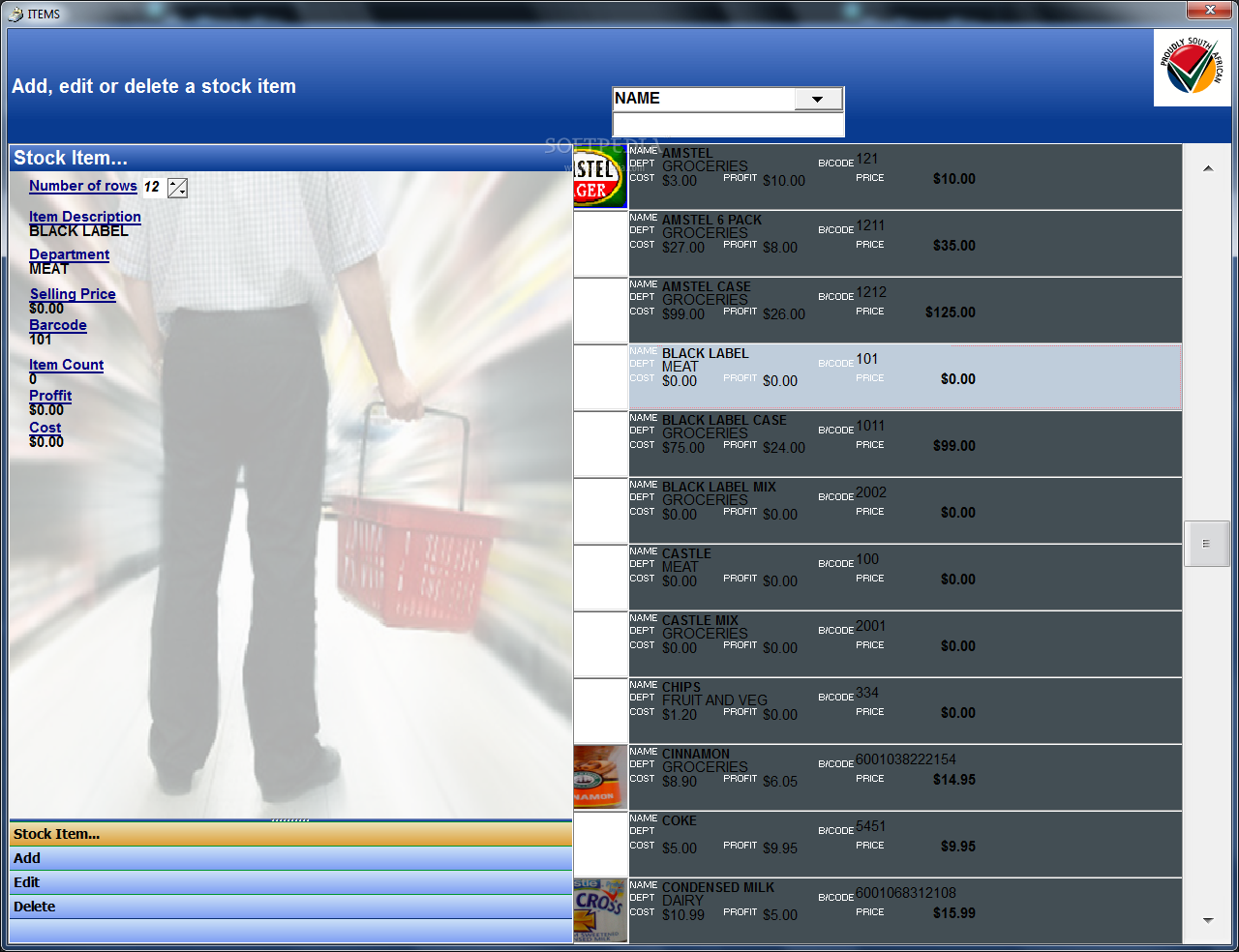Click the Number of rows link
Viewport: 1239px width, 952px height.
tap(83, 186)
